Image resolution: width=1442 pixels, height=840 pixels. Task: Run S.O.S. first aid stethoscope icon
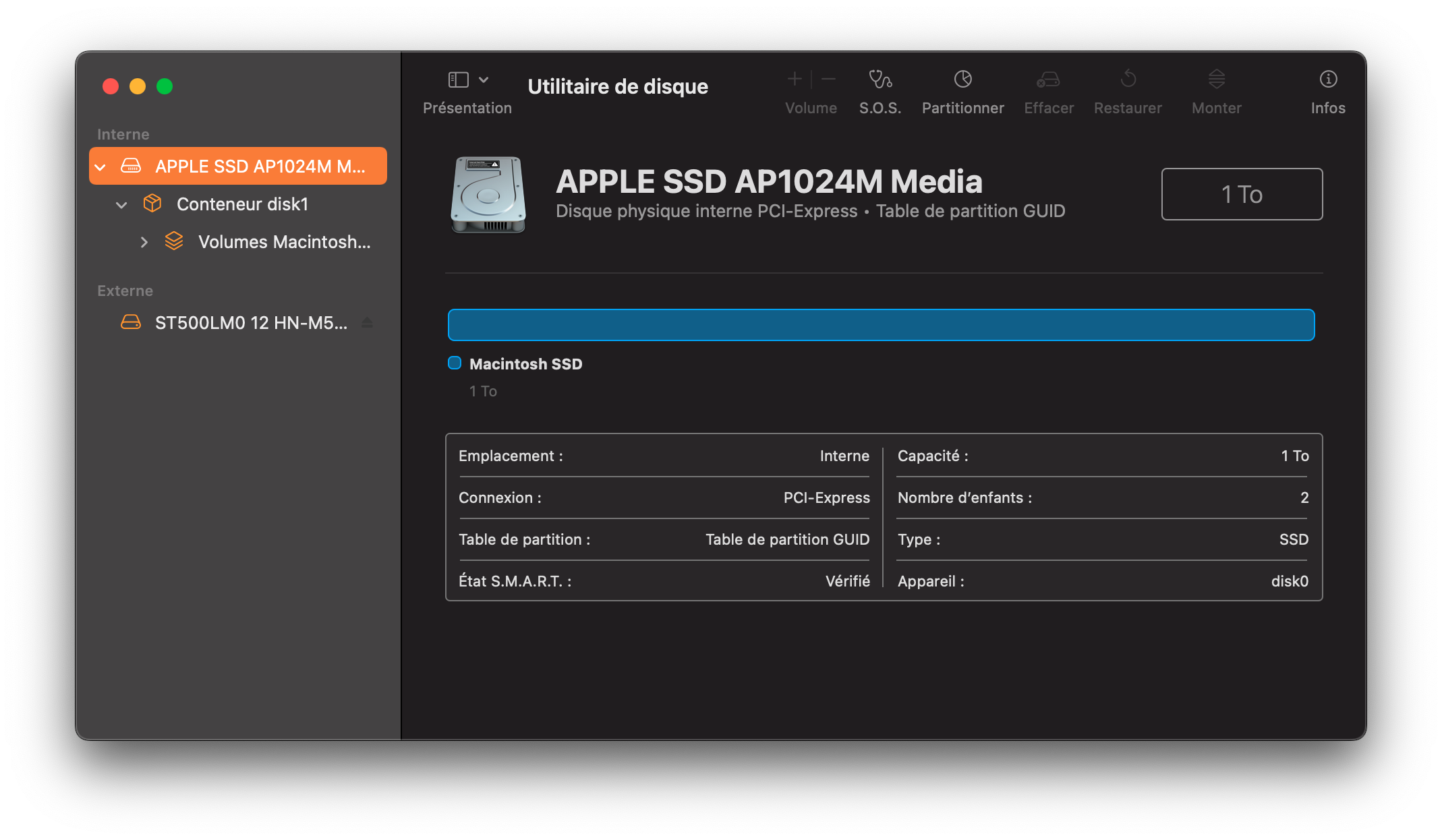[880, 80]
